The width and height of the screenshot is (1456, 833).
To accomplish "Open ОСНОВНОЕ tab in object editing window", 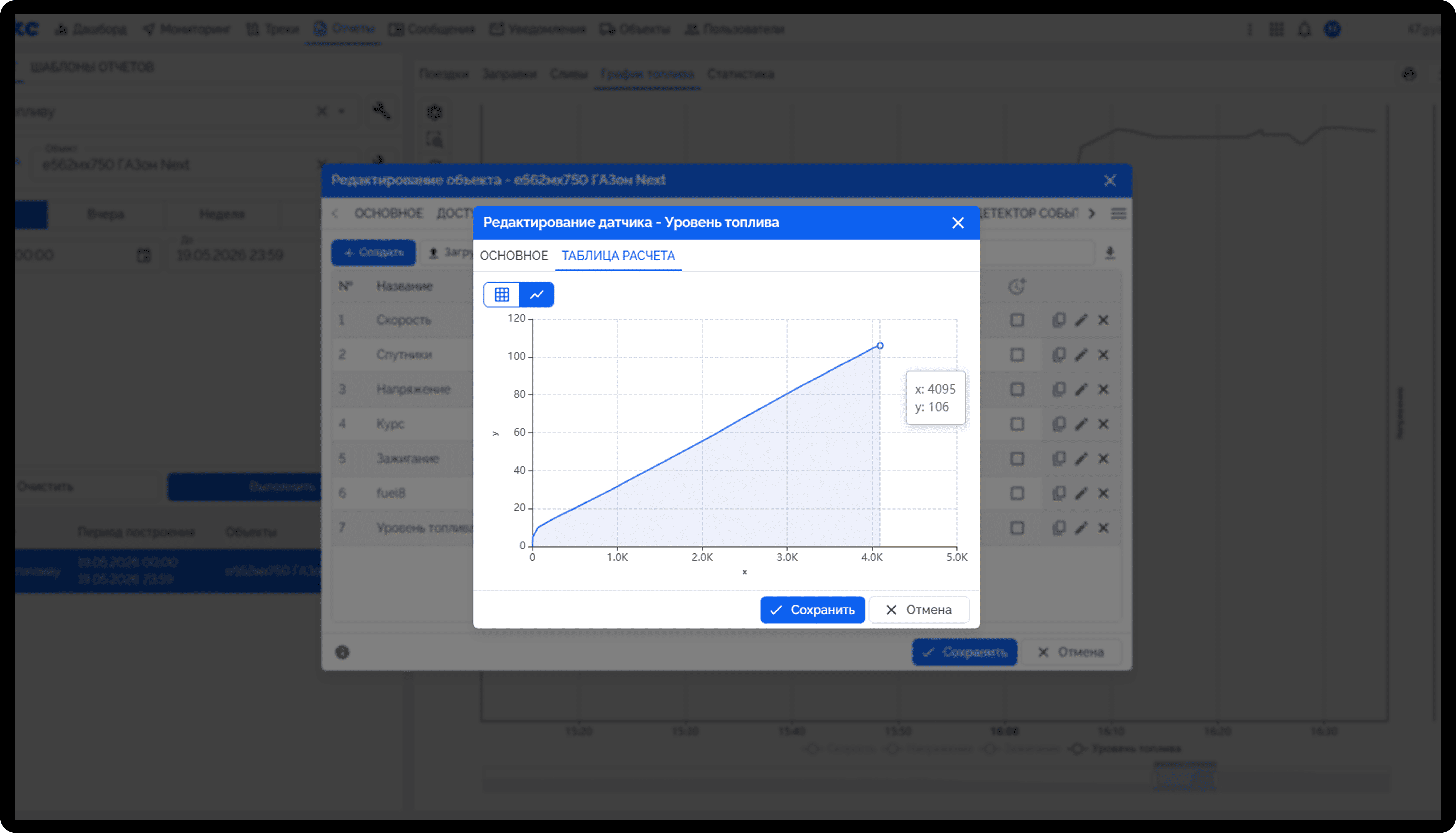I will (x=389, y=214).
